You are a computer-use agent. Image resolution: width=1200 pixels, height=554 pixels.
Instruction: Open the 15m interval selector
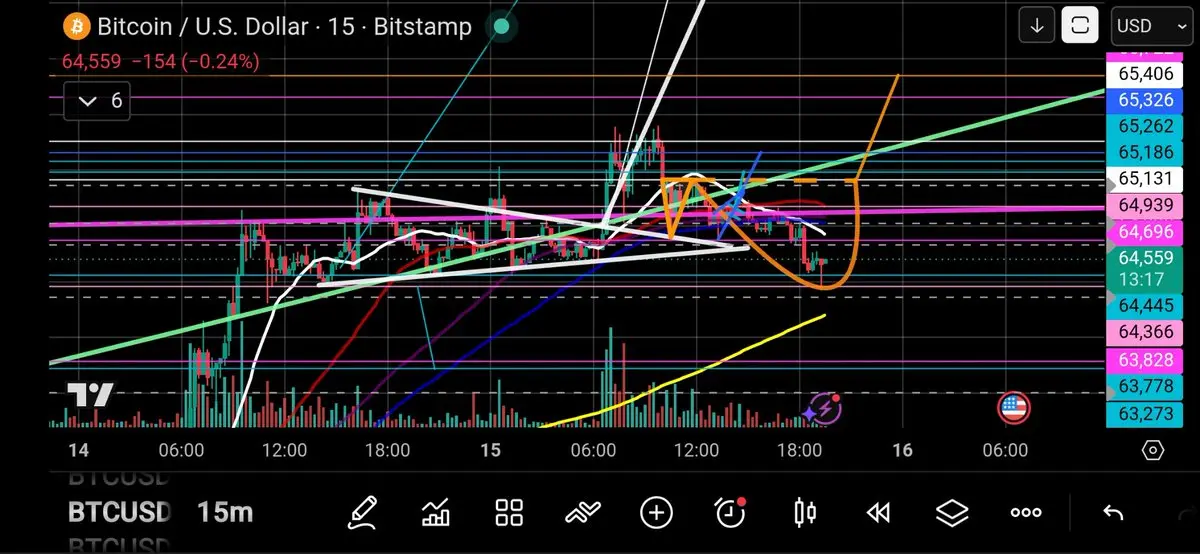coord(225,513)
